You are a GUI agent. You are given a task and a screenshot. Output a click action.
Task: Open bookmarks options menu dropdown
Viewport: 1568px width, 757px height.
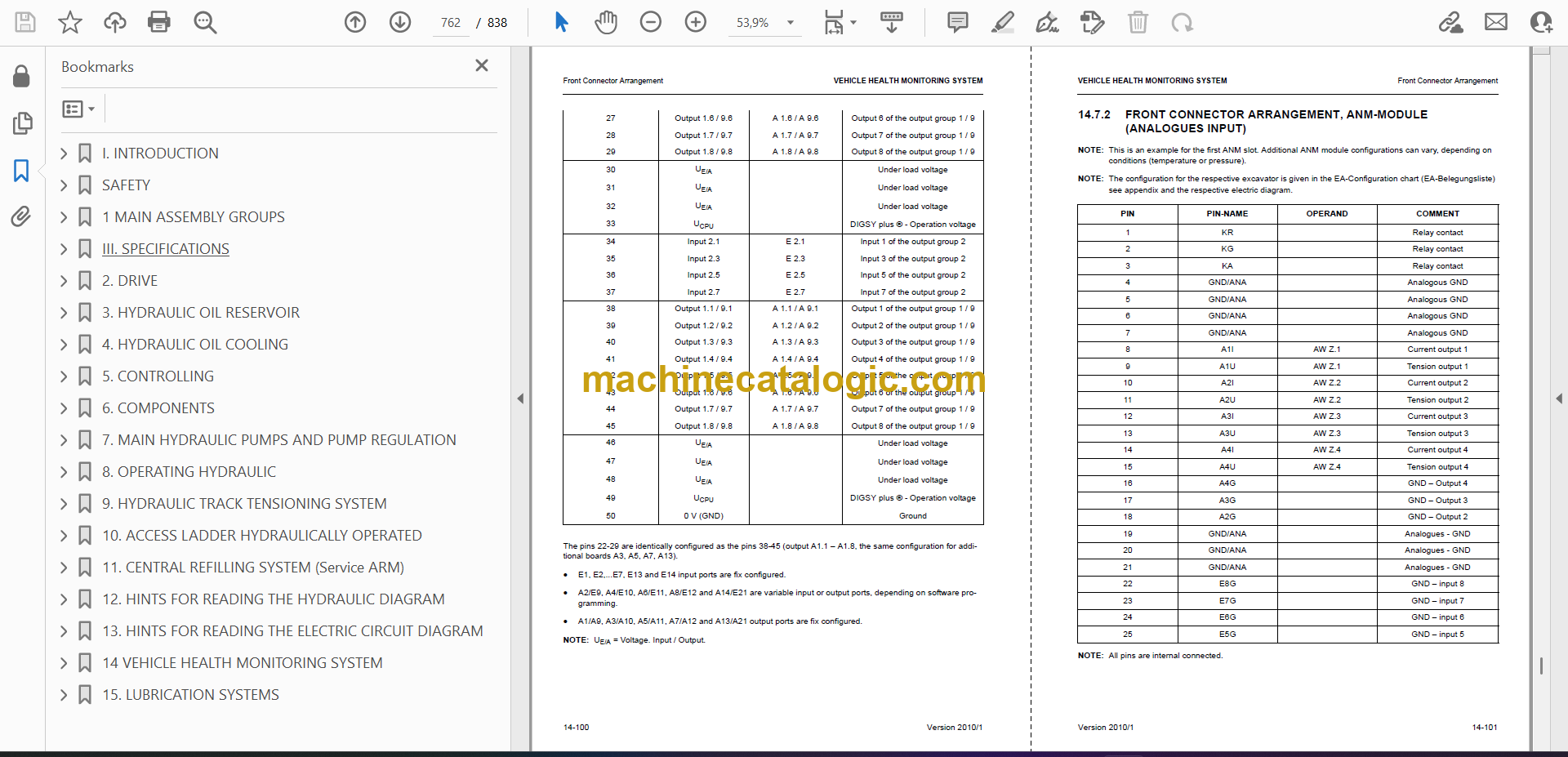click(79, 109)
